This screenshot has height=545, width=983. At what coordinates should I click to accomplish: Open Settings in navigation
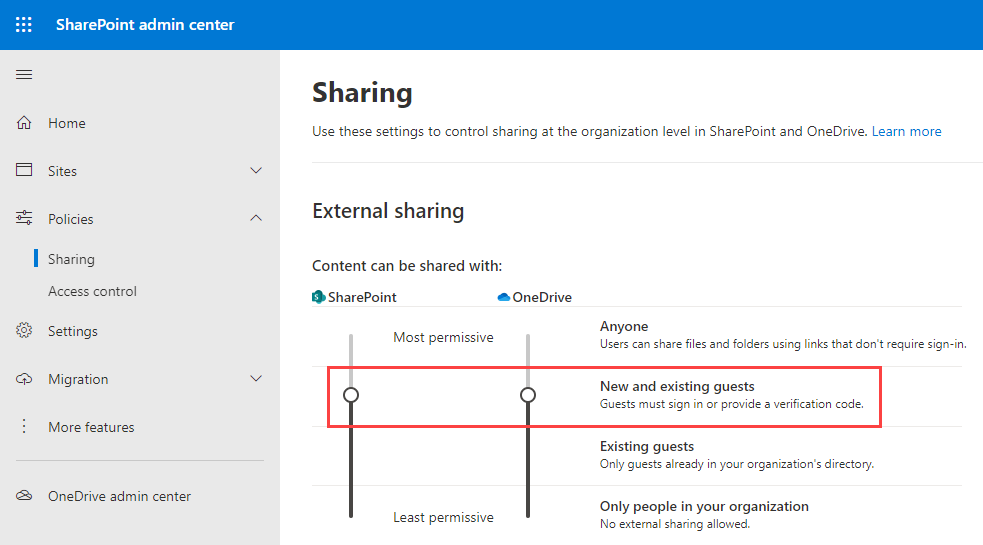pos(73,331)
